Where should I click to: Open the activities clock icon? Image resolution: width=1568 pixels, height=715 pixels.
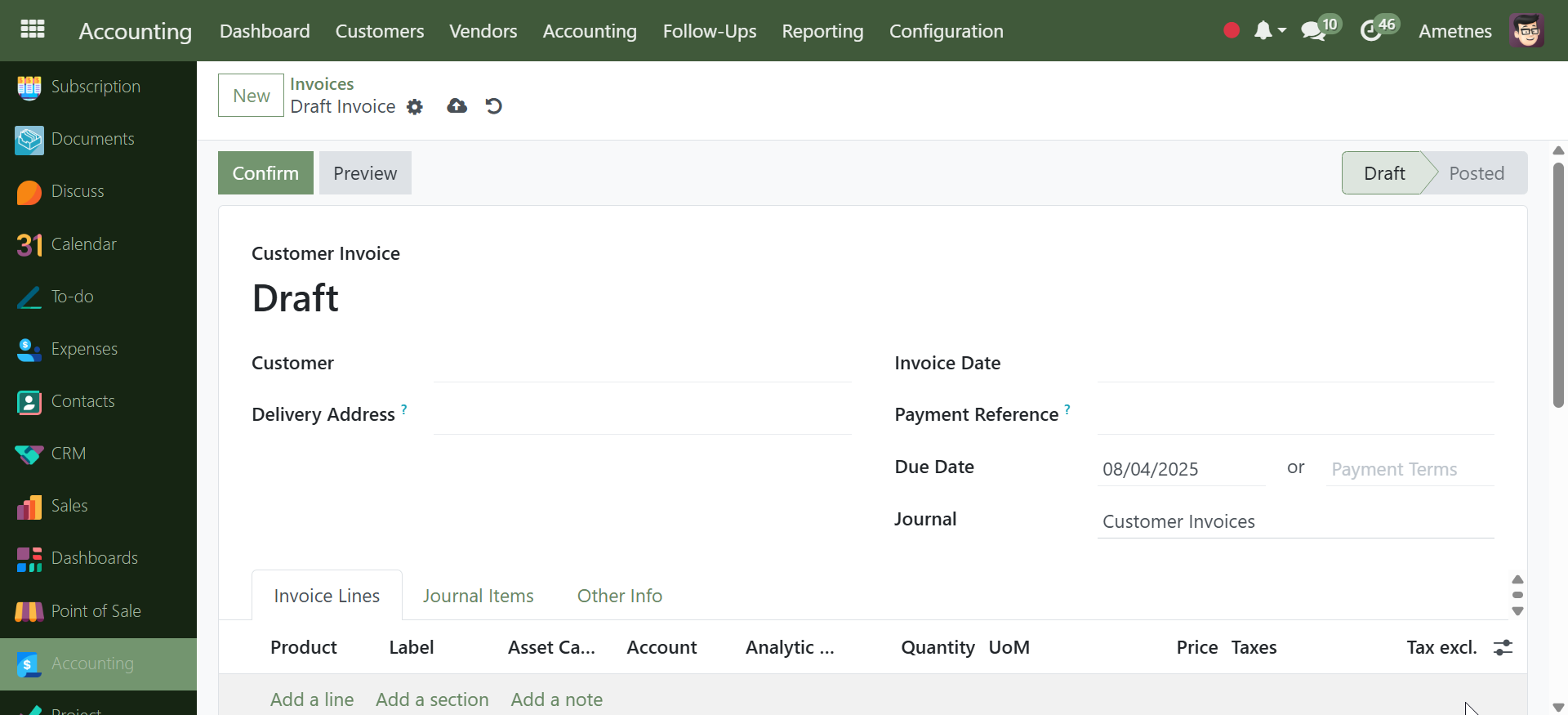pos(1370,31)
